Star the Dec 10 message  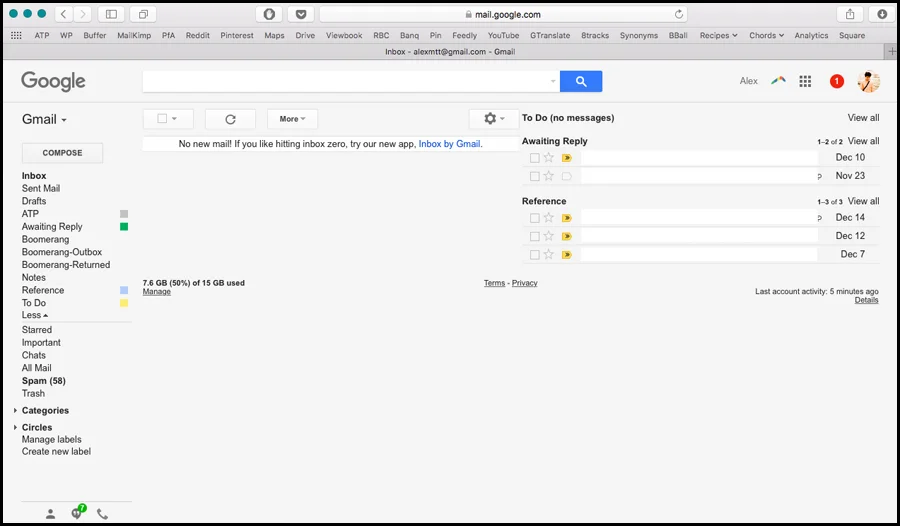pos(549,157)
